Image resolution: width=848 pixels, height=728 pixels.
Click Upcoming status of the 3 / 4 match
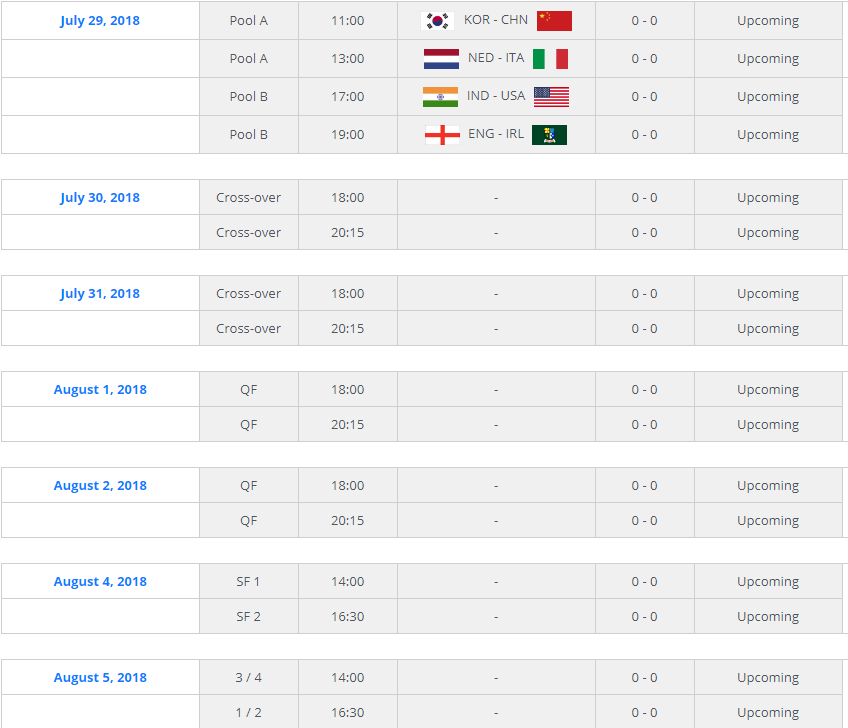point(768,677)
